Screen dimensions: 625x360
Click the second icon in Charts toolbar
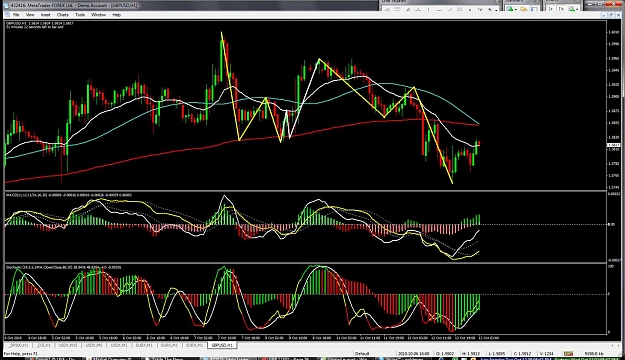561,9
